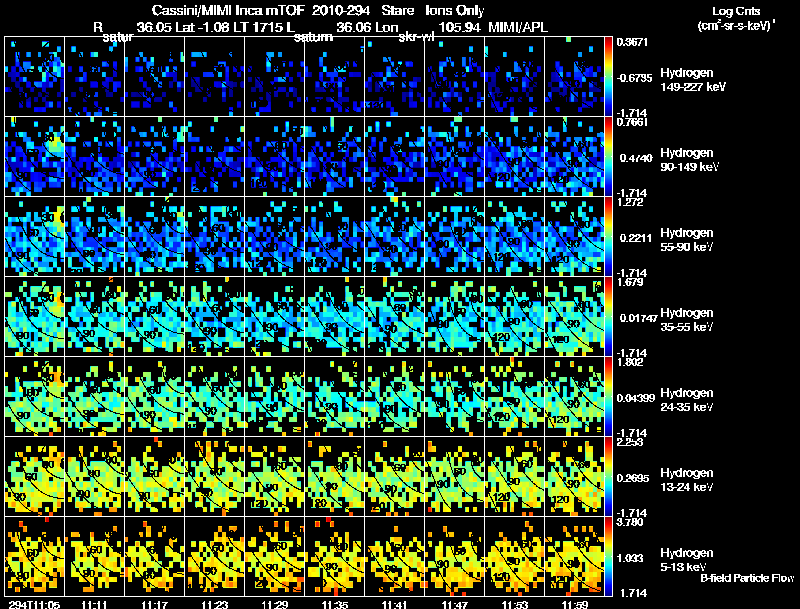Click the "MIMI/APL" label in header
800x609 pixels.
518,28
